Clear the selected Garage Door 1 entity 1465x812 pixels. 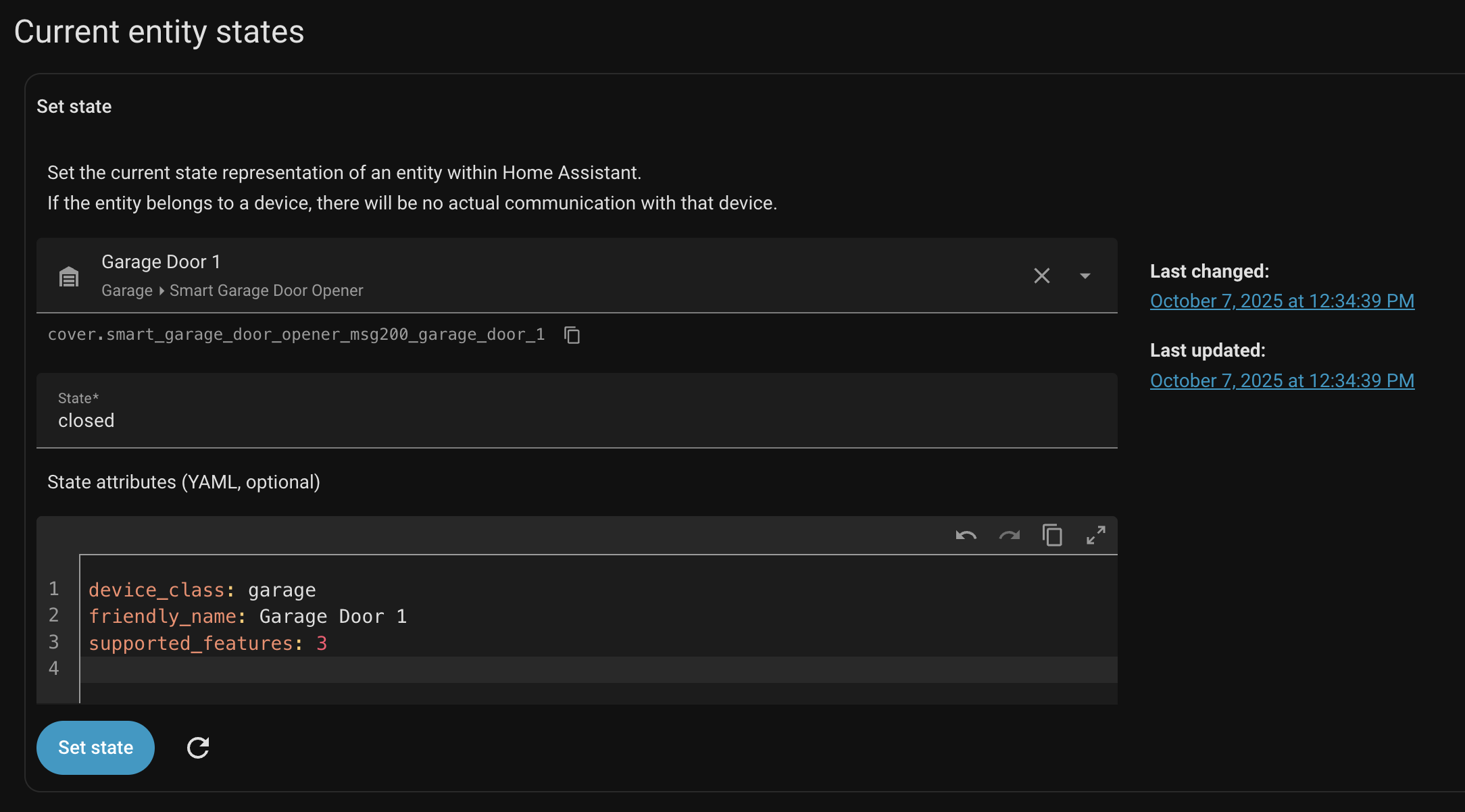coord(1041,276)
